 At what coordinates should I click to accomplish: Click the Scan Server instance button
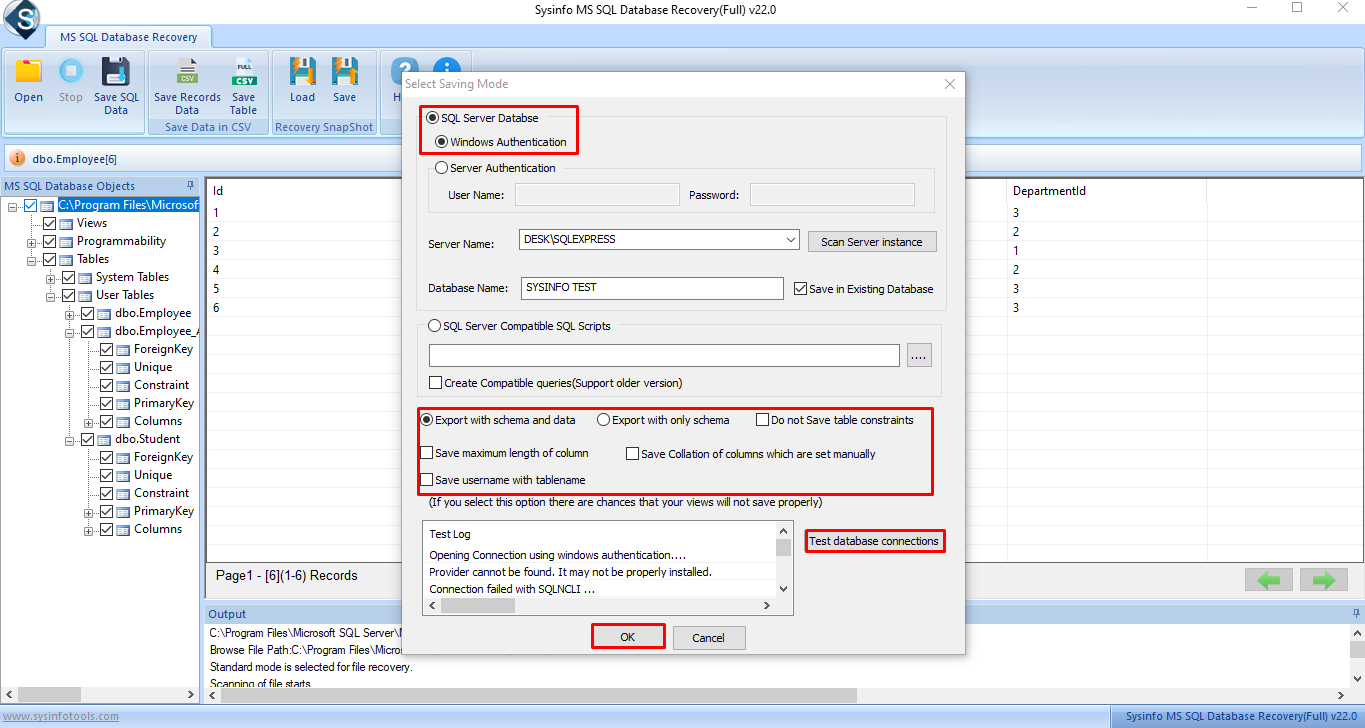tap(872, 242)
